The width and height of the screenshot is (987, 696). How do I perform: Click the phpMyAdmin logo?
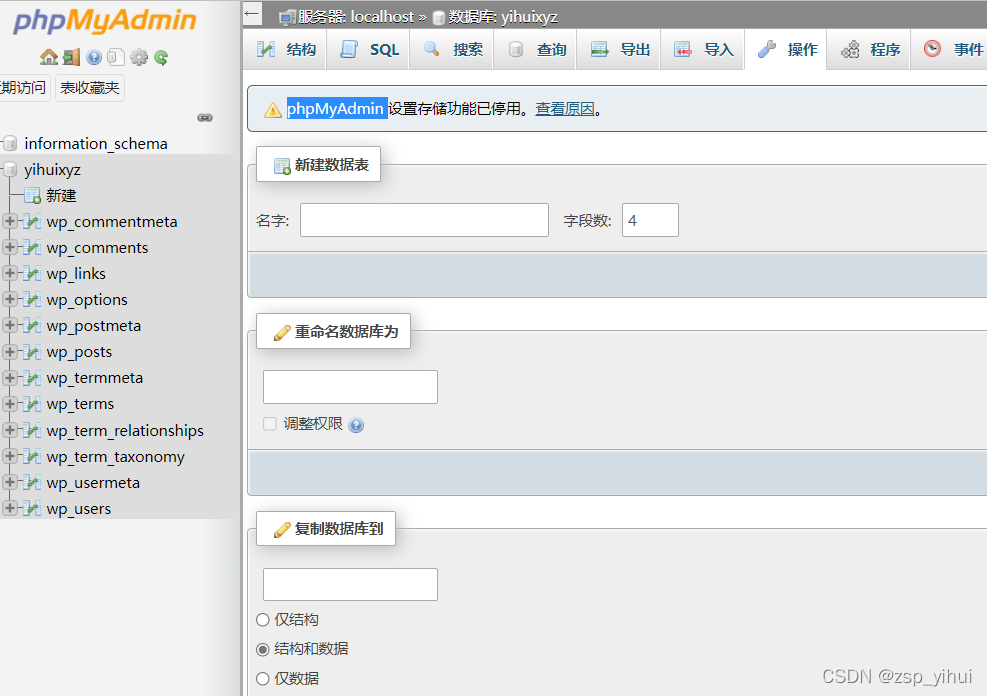tap(104, 21)
